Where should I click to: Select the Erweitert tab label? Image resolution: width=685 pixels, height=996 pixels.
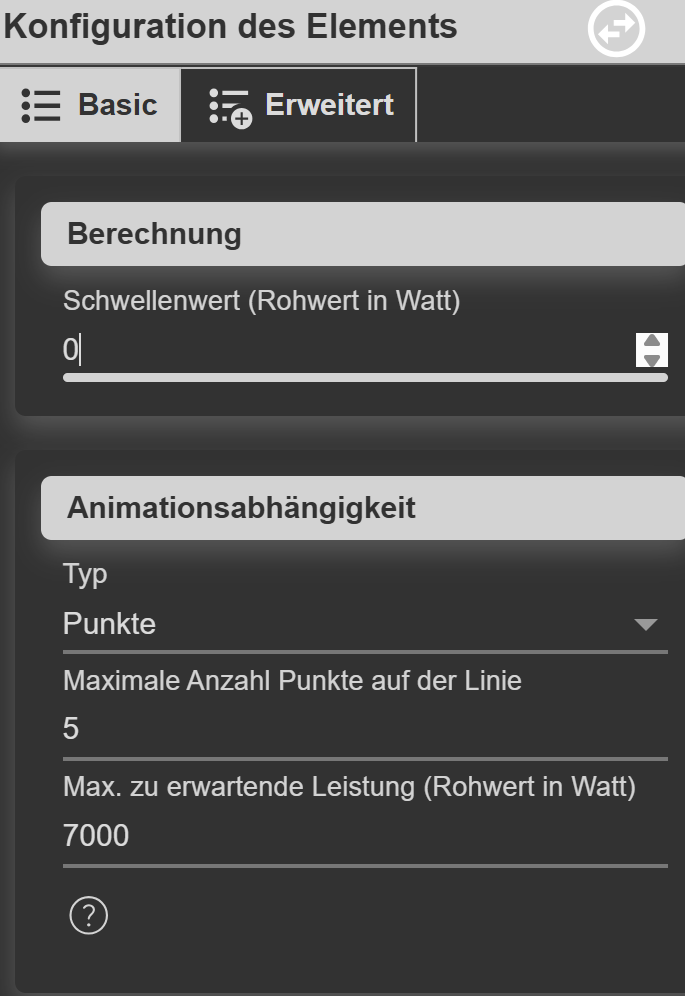328,105
